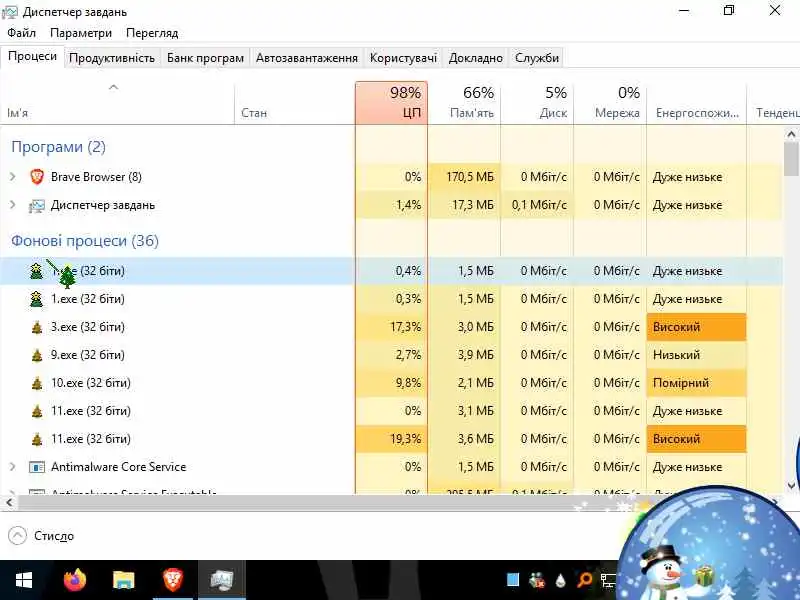
Task: Sort by the Енергоспожи... column header
Action: tap(696, 102)
